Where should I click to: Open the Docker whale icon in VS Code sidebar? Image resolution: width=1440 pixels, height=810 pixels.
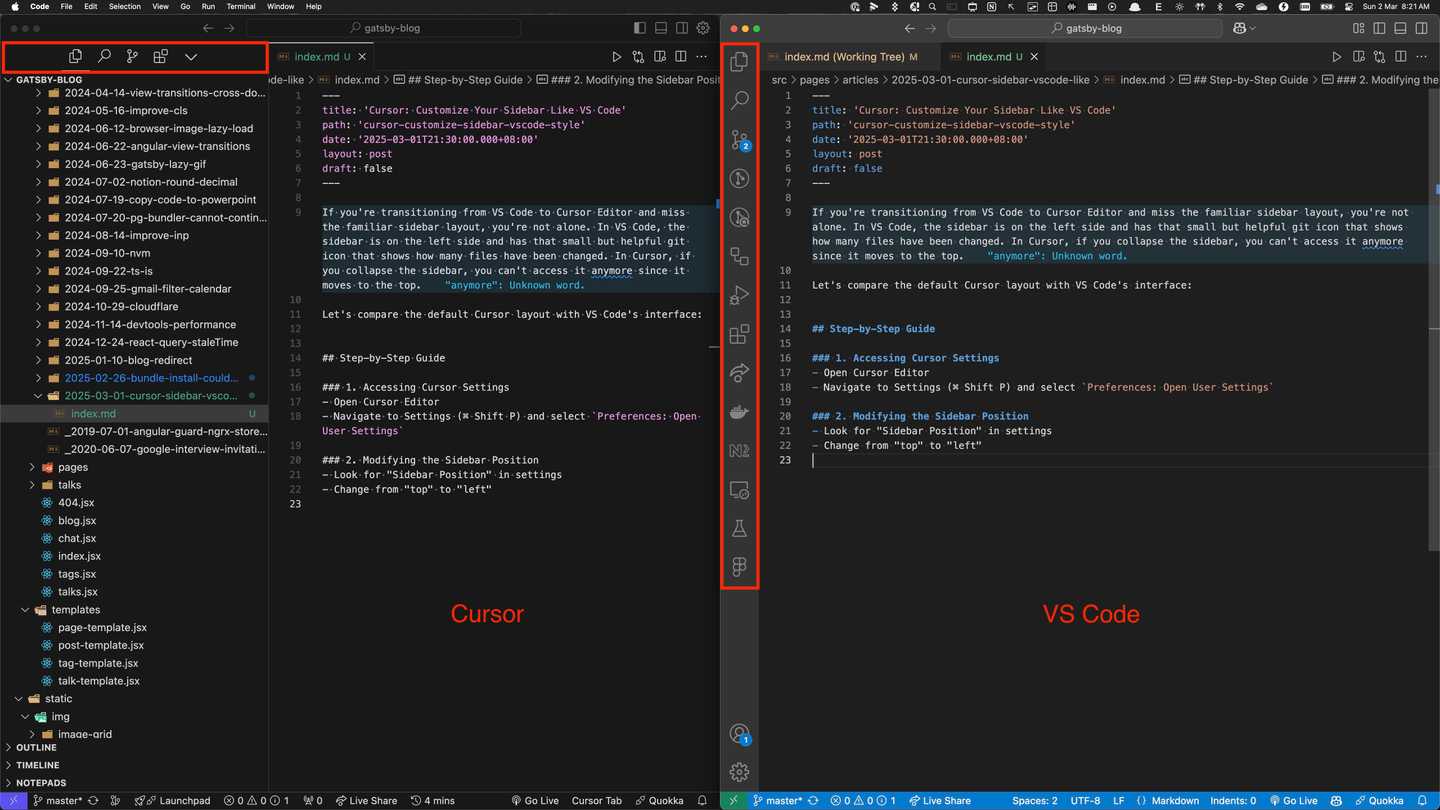tap(739, 411)
